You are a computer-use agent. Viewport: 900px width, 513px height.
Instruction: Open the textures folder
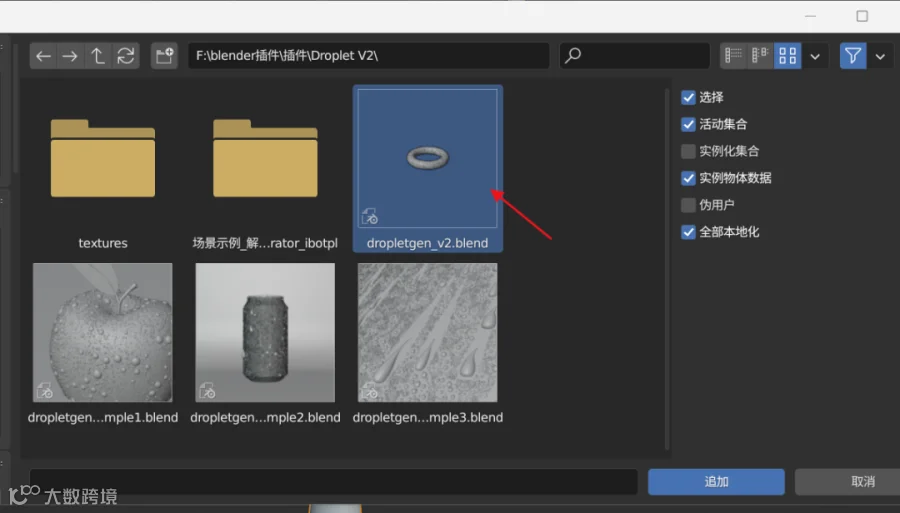[x=103, y=168]
